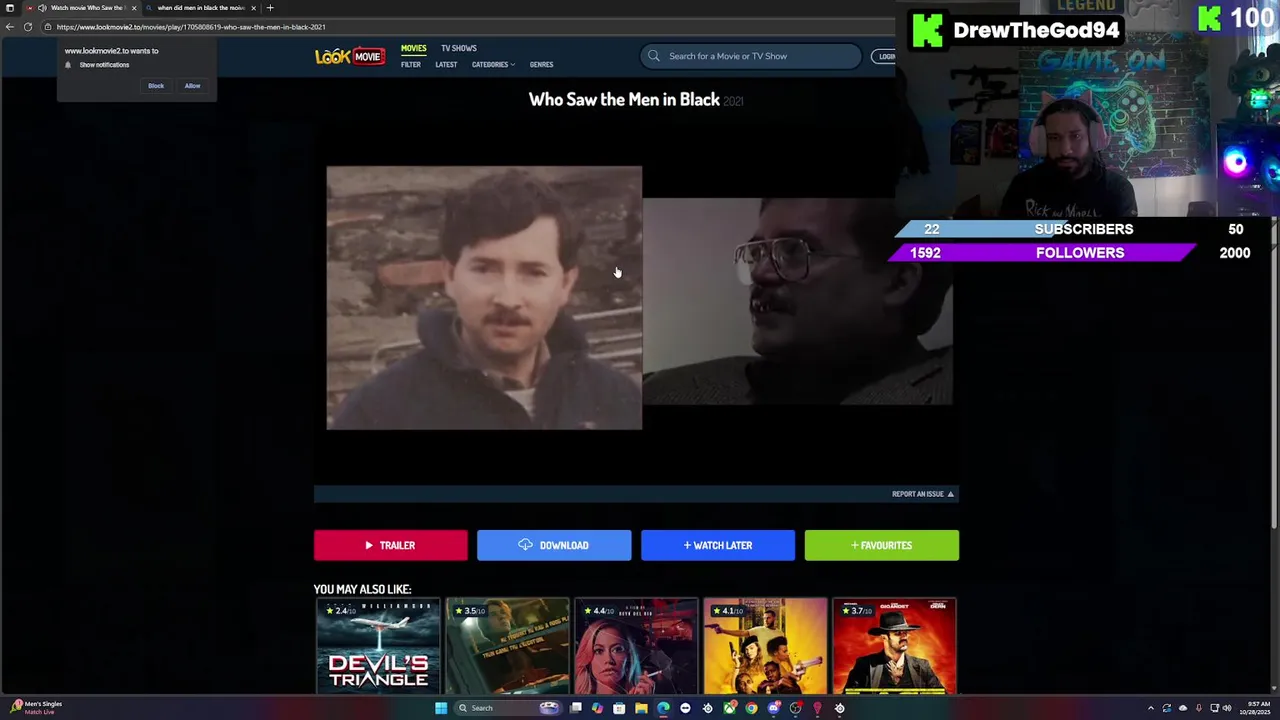1280x720 pixels.
Task: Close the when did men in black tab
Action: [253, 8]
